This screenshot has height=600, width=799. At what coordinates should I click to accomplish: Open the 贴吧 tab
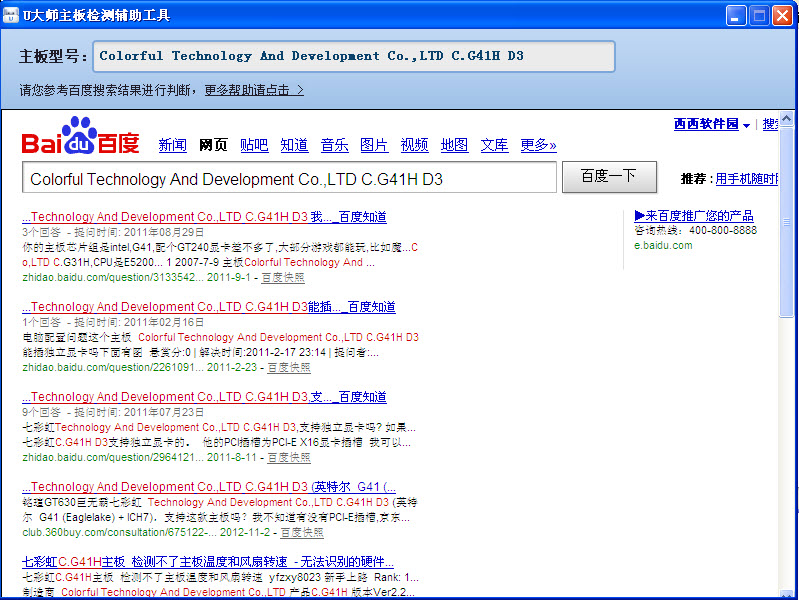254,145
